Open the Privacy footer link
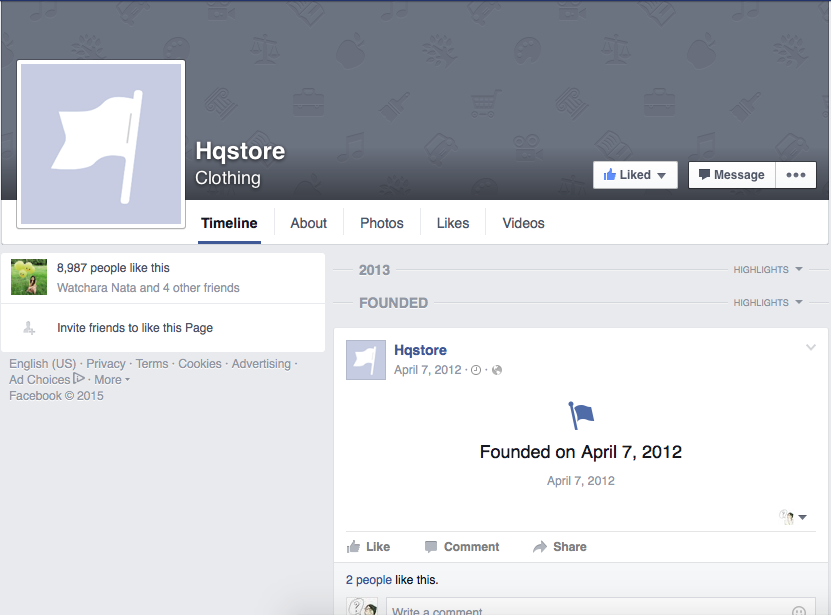 (x=106, y=364)
